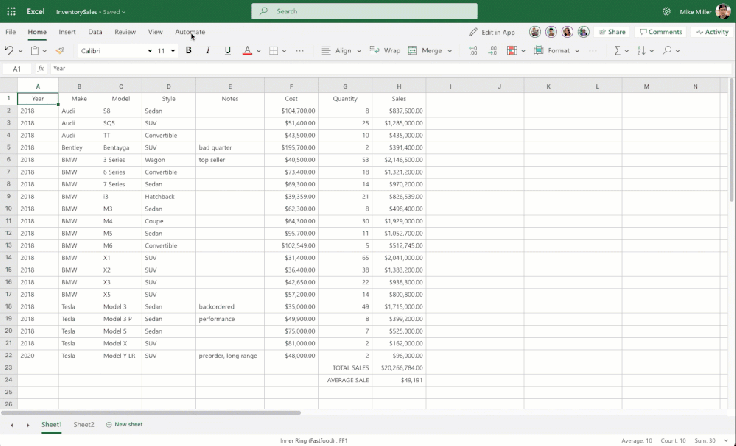Expand the Align dropdown arrow

[x=359, y=51]
